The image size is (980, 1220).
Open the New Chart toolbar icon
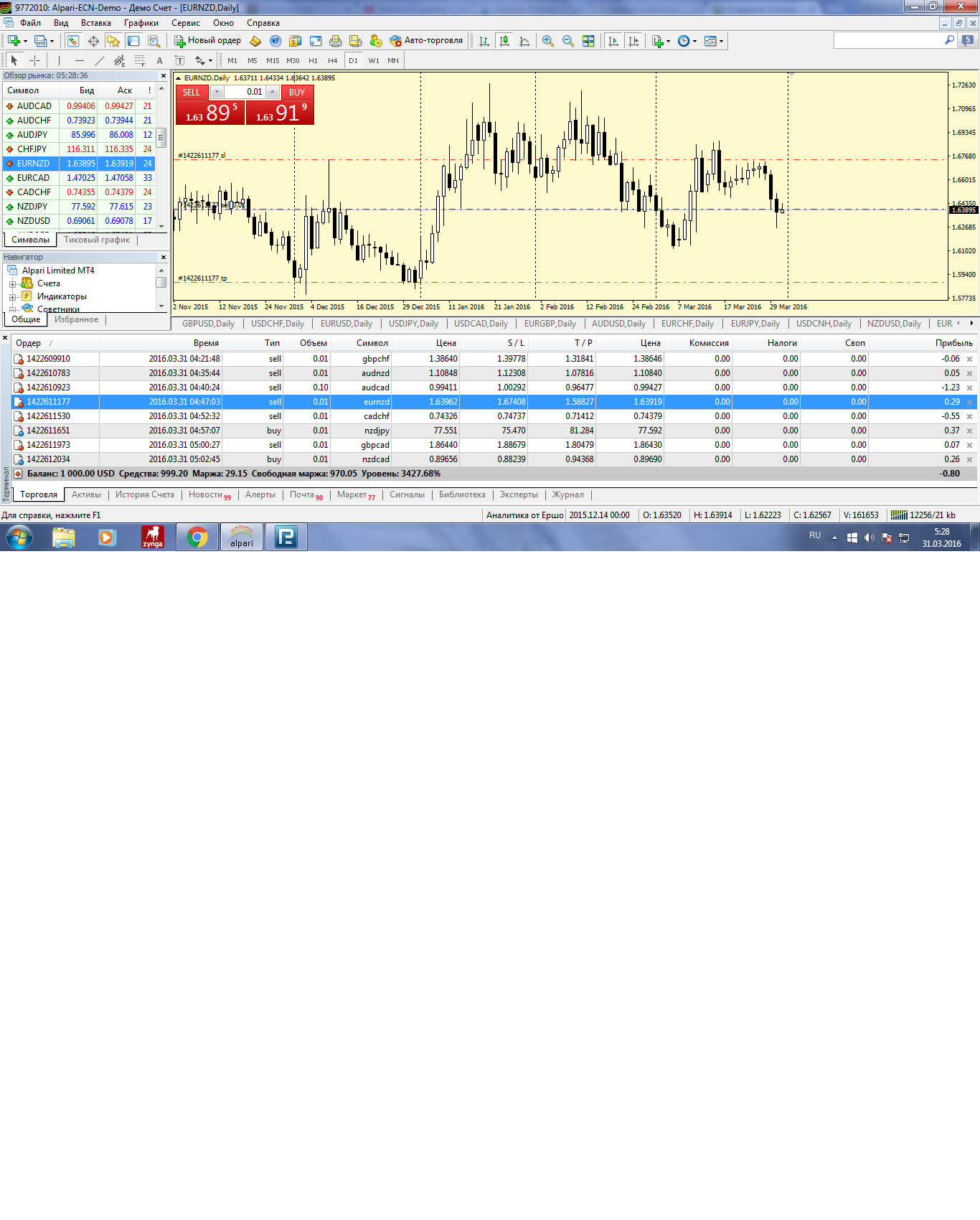[14, 41]
